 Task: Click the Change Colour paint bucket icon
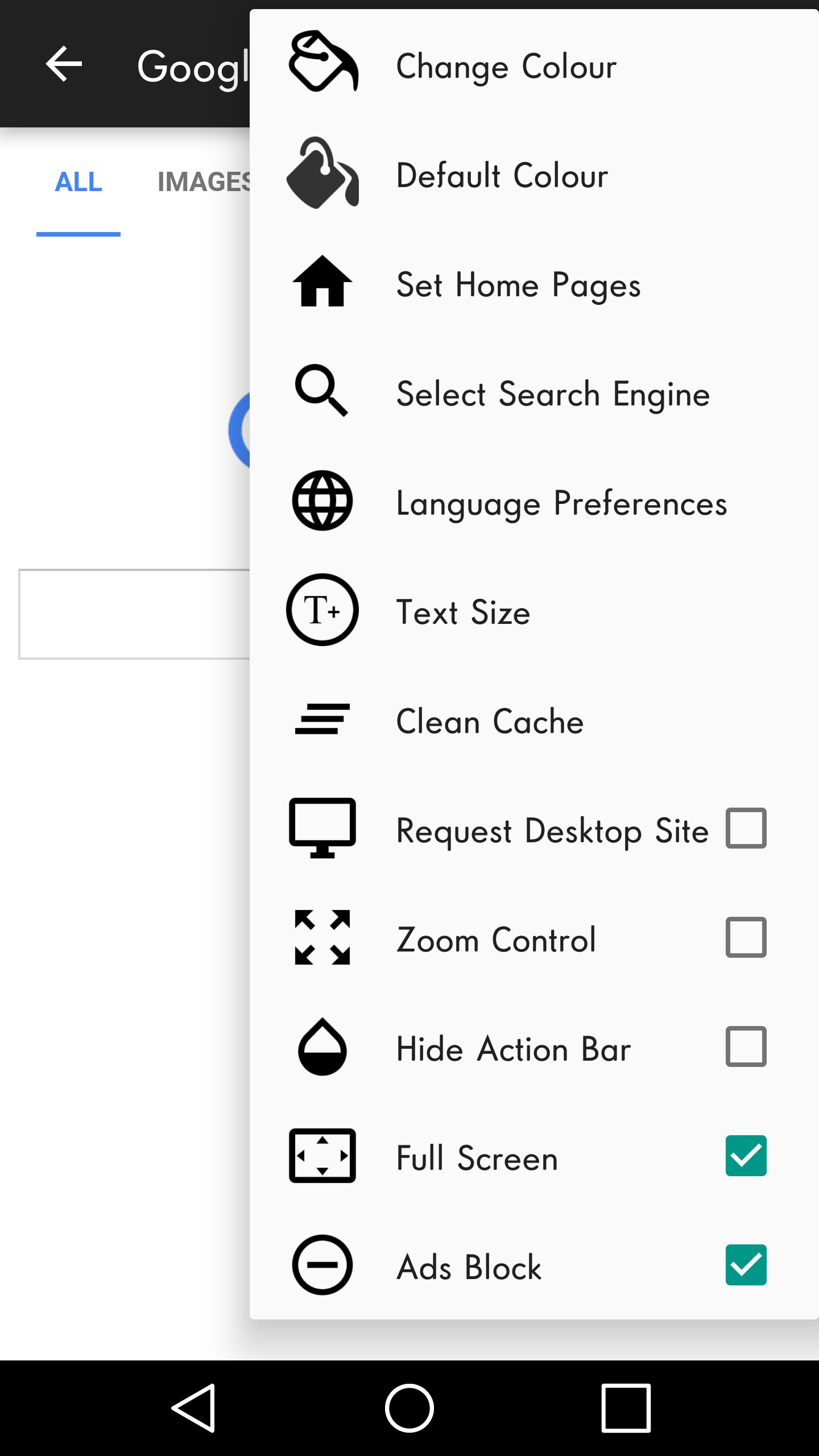click(x=323, y=61)
